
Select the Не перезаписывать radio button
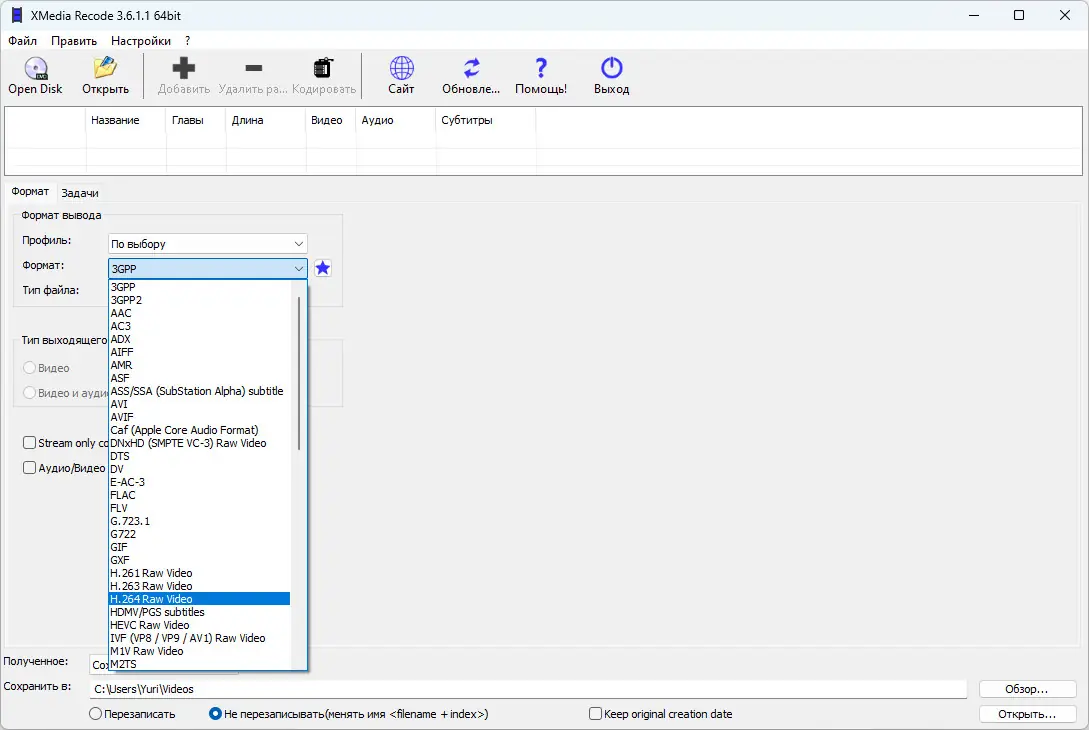215,713
